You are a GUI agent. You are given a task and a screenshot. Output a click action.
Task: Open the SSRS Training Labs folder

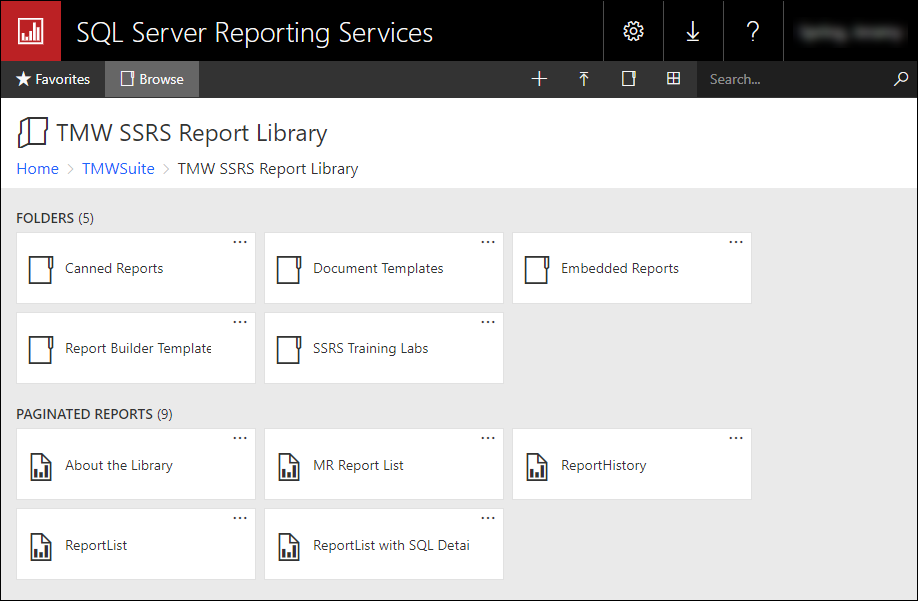370,349
